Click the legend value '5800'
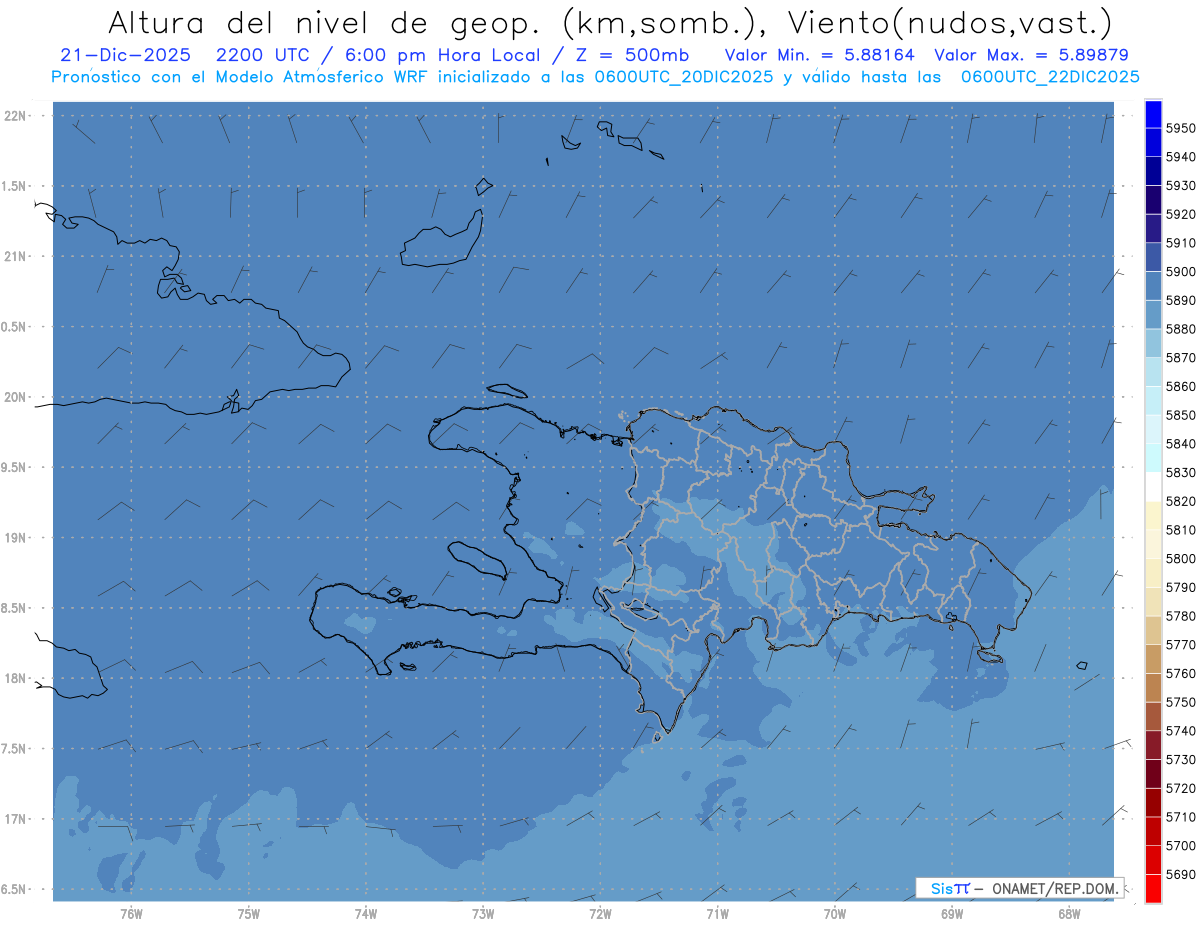 tap(1181, 559)
